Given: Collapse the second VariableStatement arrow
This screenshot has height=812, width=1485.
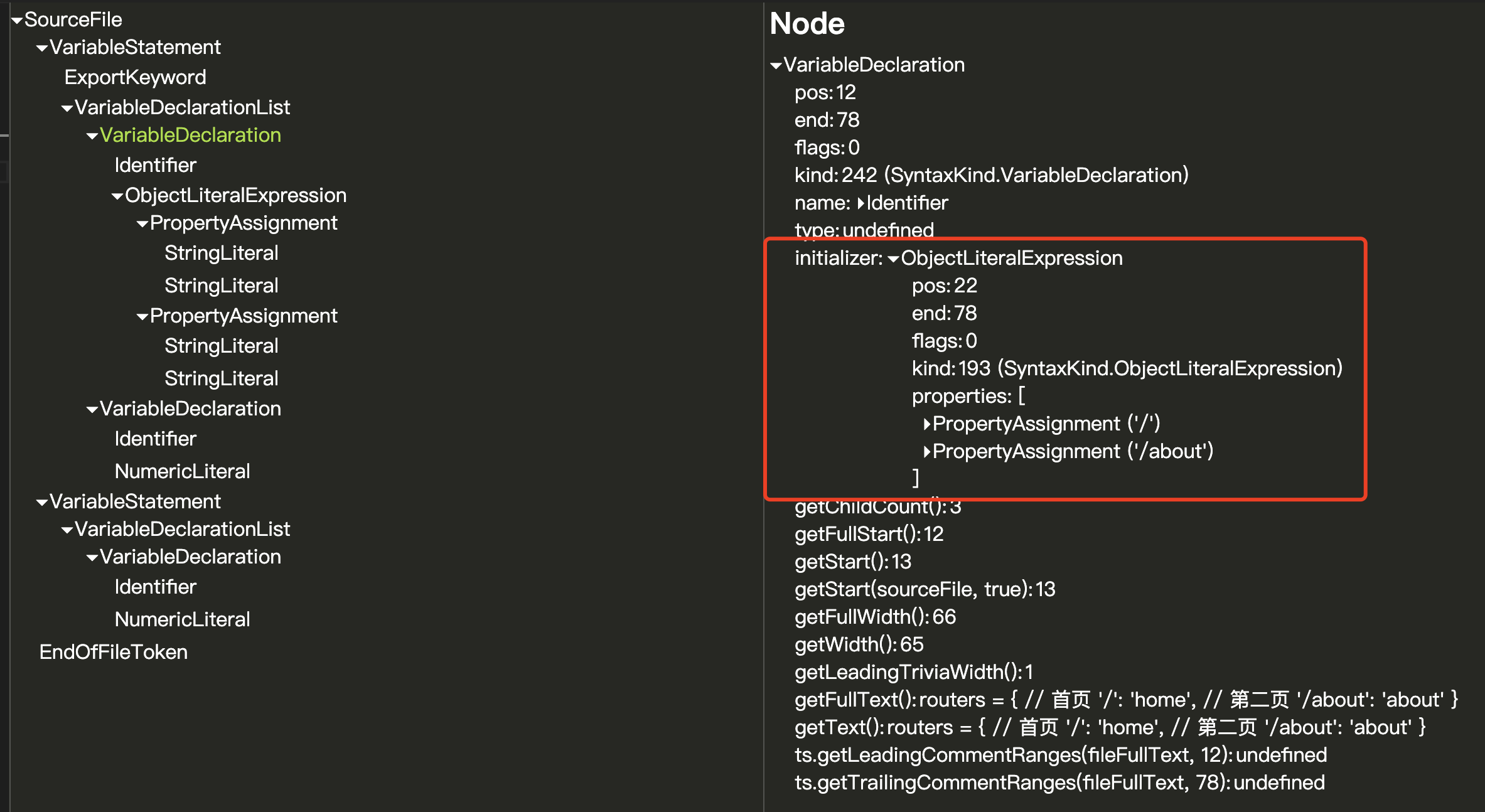Looking at the screenshot, I should coord(42,503).
